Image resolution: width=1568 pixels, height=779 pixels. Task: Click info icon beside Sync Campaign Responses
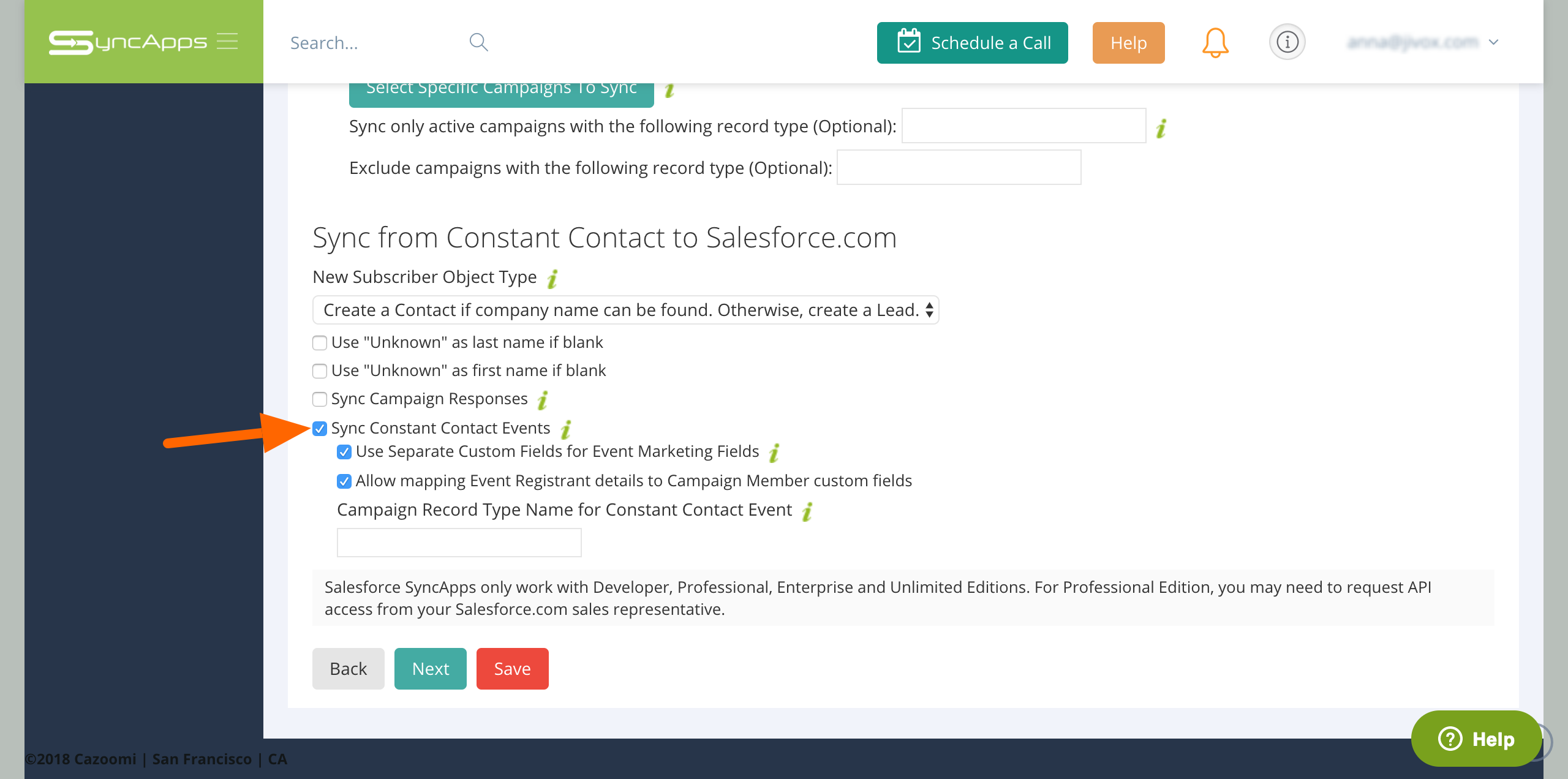(x=543, y=400)
